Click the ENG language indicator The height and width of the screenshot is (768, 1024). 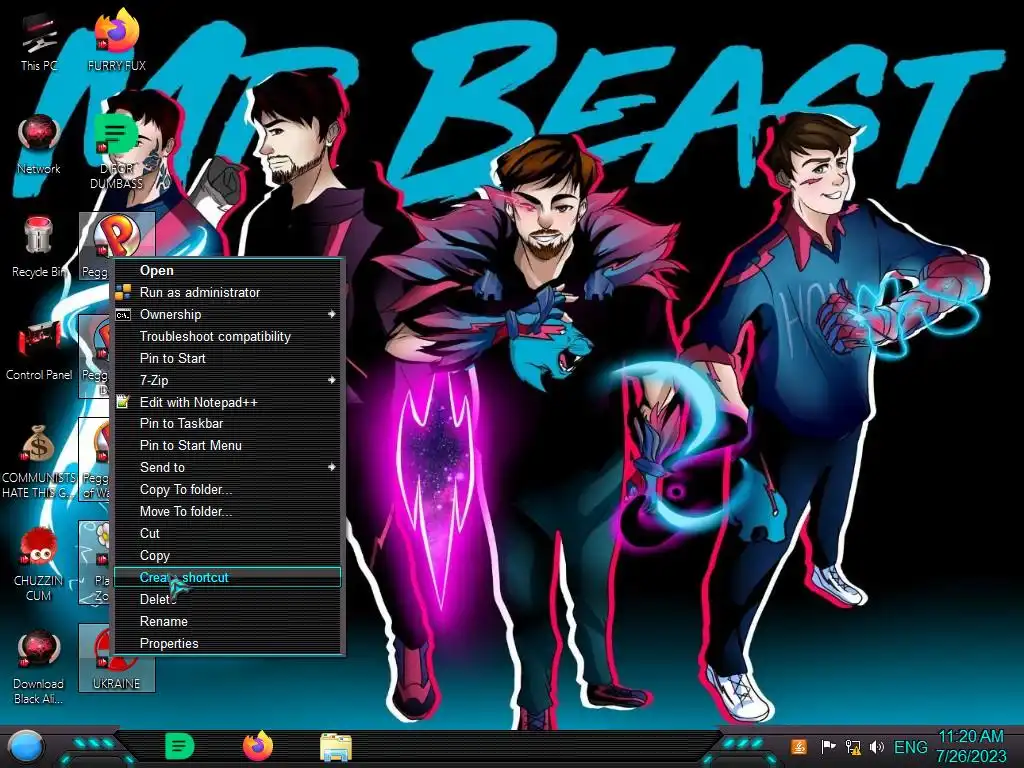point(910,746)
